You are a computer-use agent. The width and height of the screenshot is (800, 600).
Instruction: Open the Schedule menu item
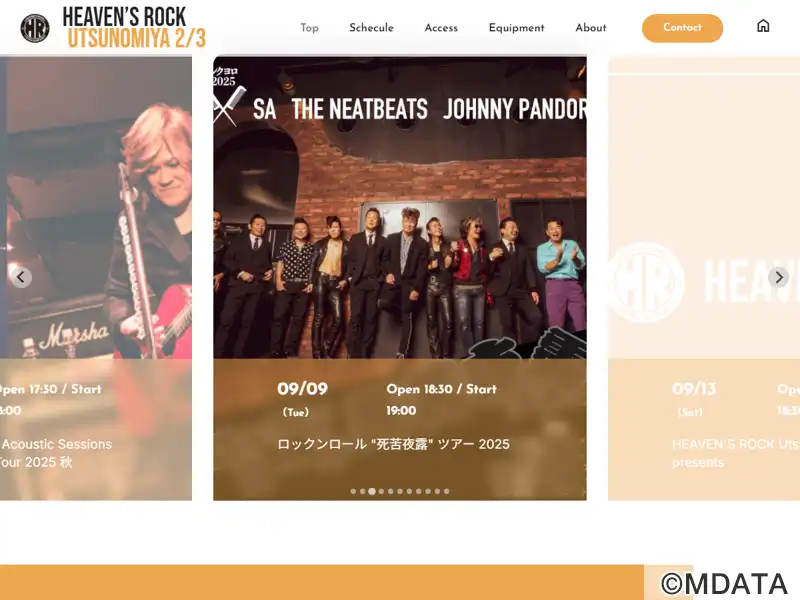[371, 28]
